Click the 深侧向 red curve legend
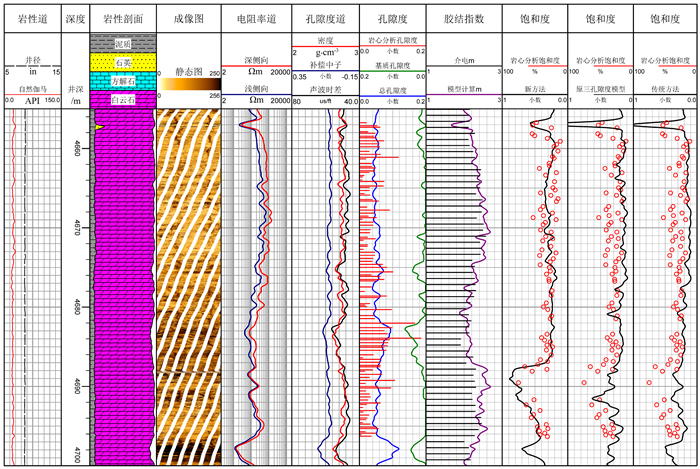Image resolution: width=700 pixels, height=469 pixels. 254,61
